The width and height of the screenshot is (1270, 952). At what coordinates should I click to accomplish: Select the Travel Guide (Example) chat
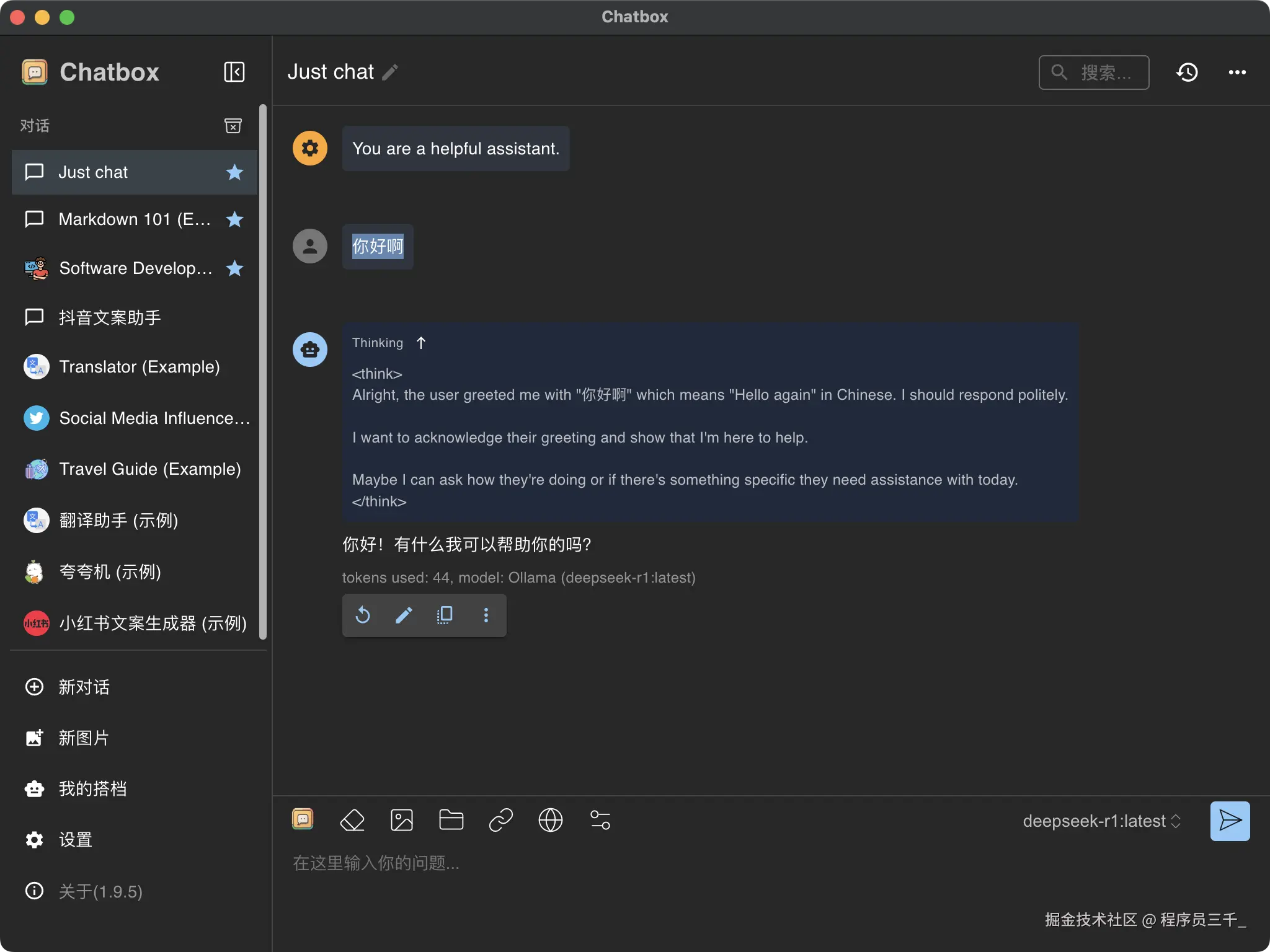click(x=149, y=469)
